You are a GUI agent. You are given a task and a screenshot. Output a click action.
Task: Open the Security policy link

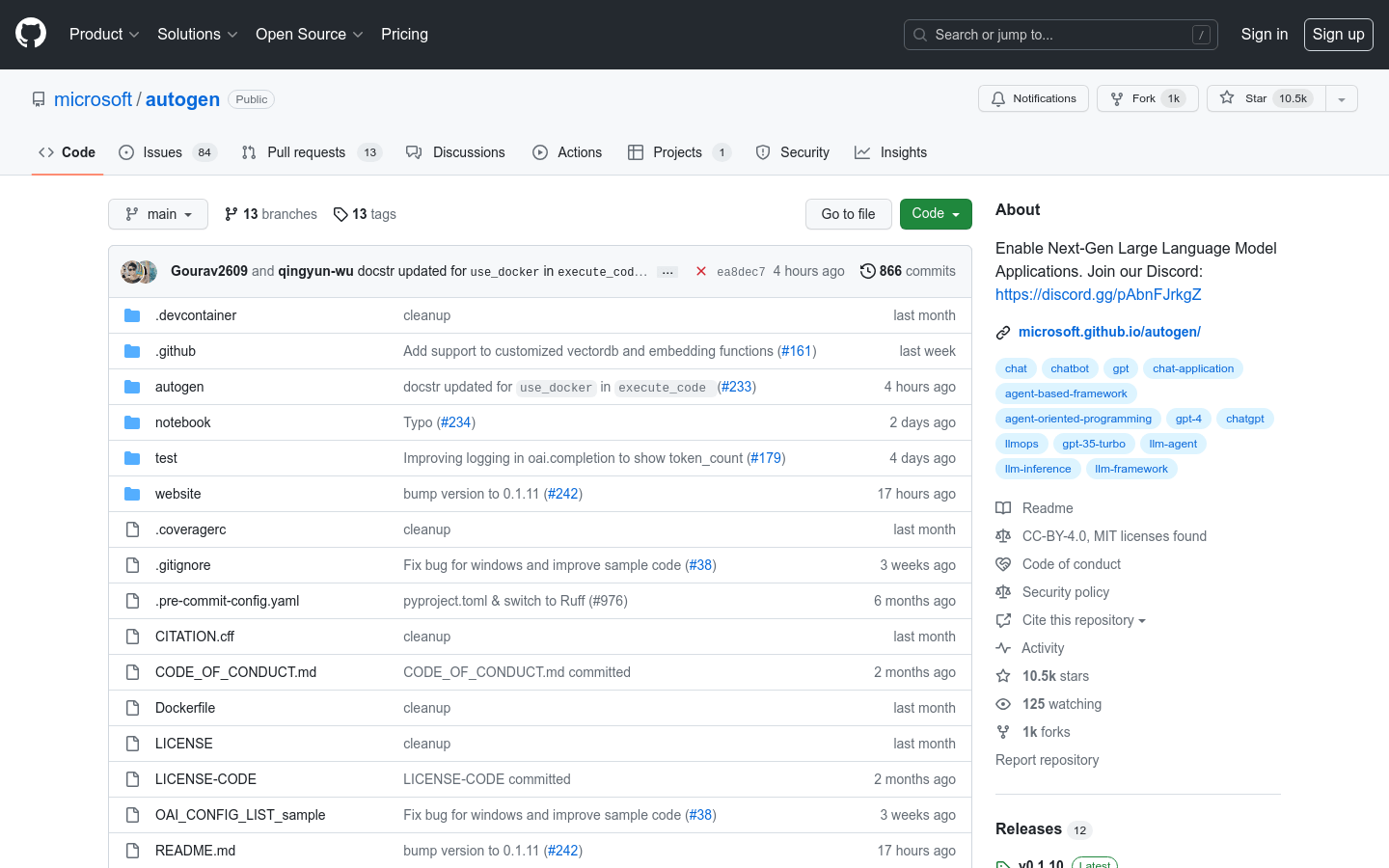click(x=1065, y=592)
